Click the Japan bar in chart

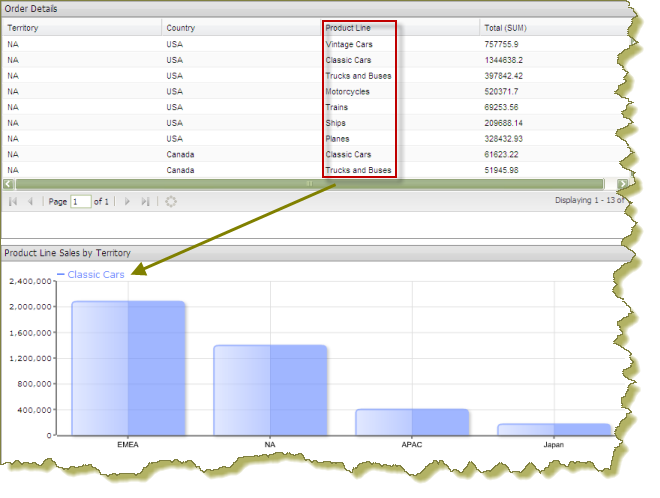[x=554, y=429]
